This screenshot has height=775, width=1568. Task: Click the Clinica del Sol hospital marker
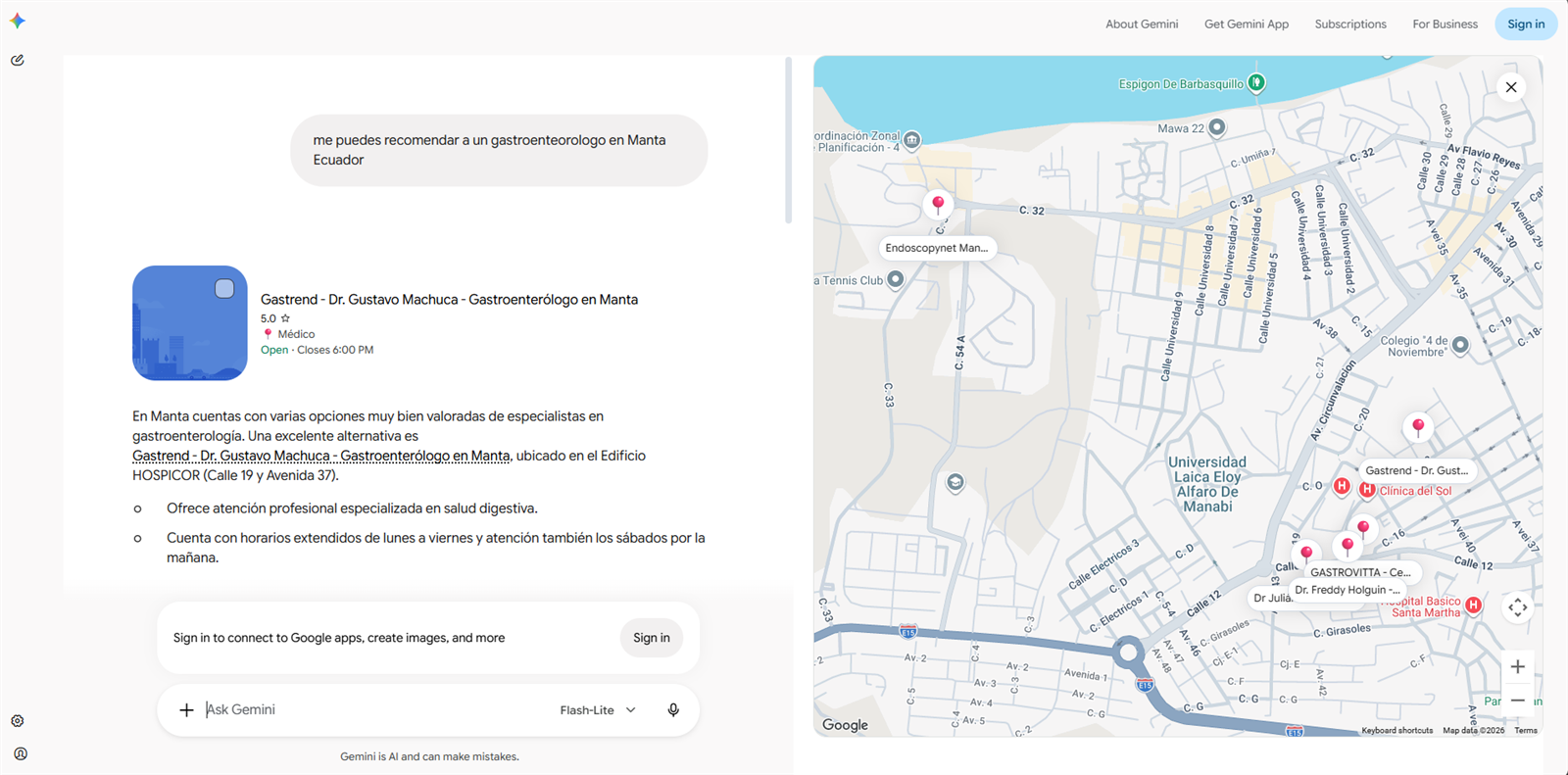(1367, 490)
